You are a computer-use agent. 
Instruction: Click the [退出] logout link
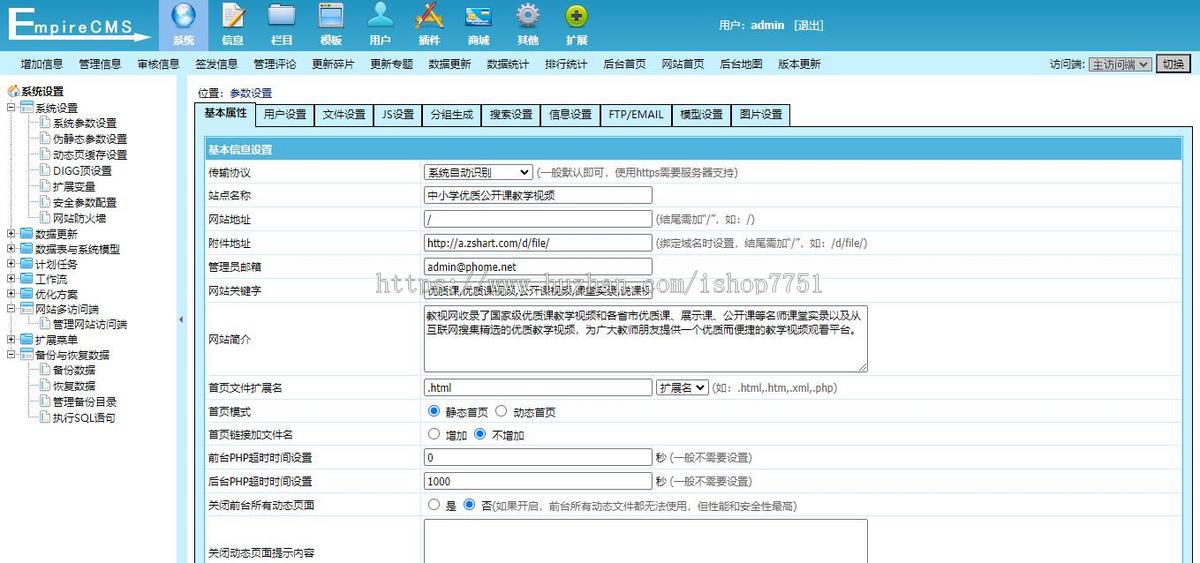(x=809, y=25)
